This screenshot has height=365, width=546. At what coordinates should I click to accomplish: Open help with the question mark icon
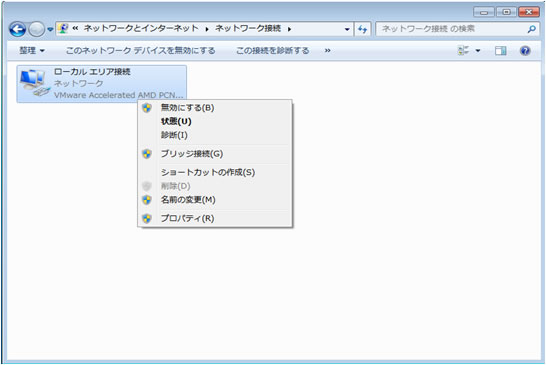[x=525, y=51]
